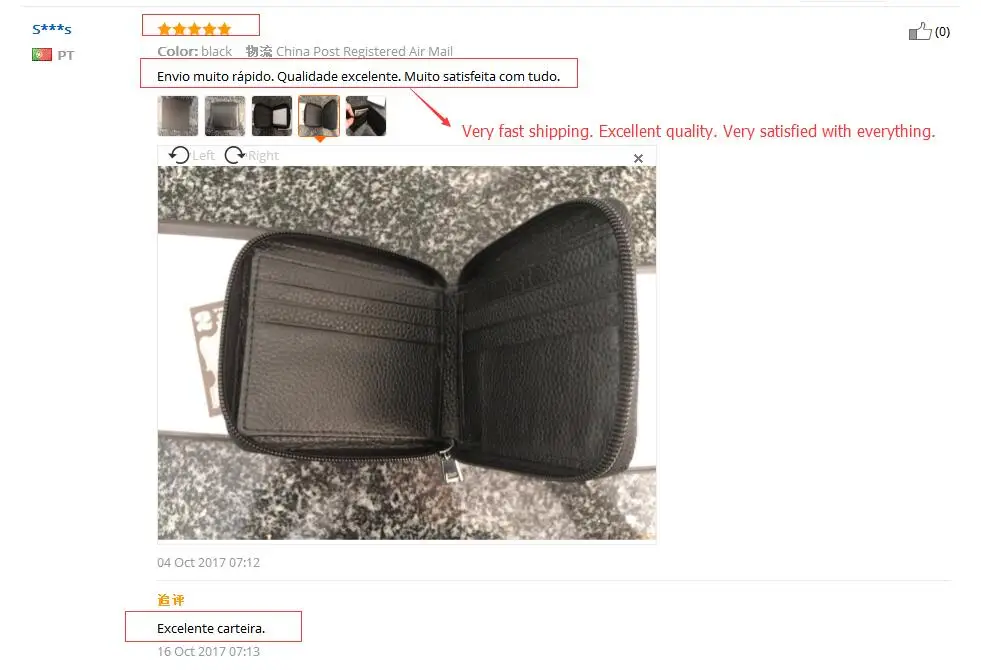Open the fifth review photo thumbnail
Image resolution: width=981 pixels, height=670 pixels.
pos(366,116)
